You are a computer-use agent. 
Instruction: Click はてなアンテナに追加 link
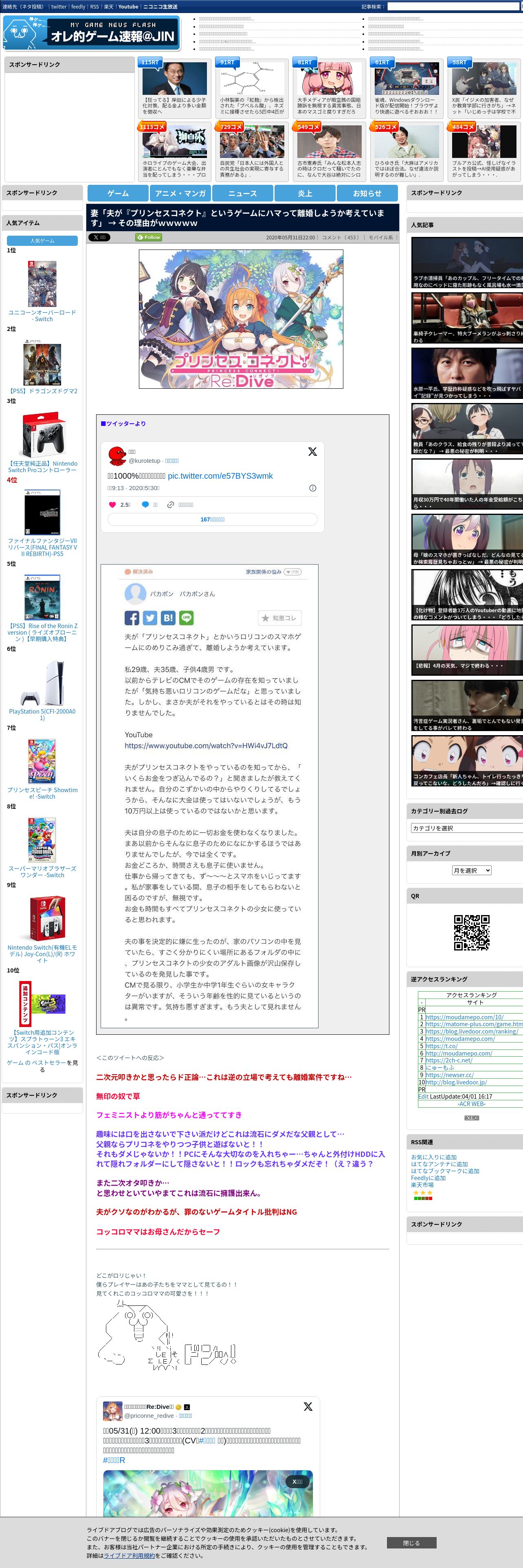click(x=439, y=1164)
